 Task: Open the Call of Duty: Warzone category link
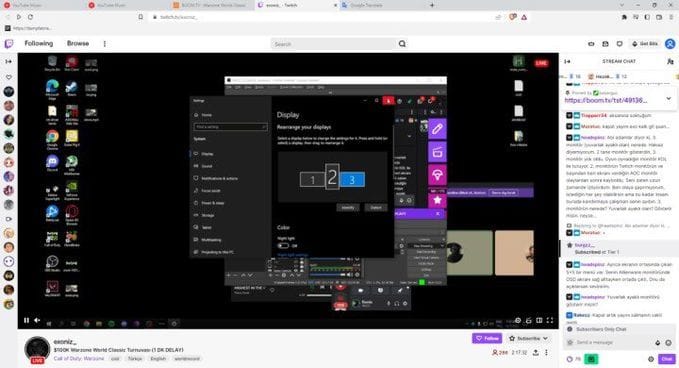click(79, 358)
